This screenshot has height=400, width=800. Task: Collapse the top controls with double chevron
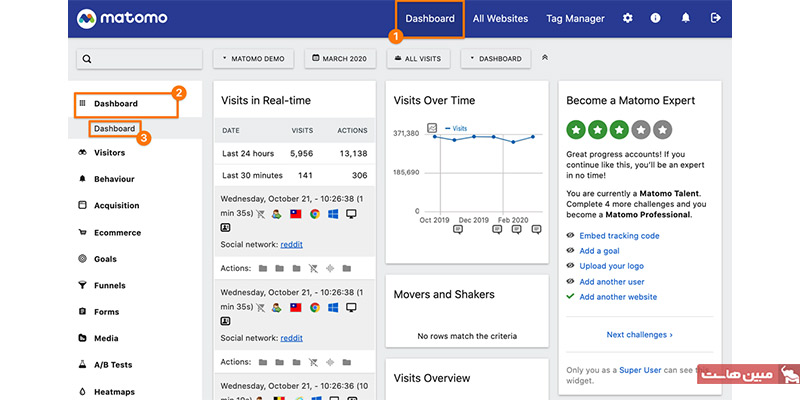click(x=545, y=58)
